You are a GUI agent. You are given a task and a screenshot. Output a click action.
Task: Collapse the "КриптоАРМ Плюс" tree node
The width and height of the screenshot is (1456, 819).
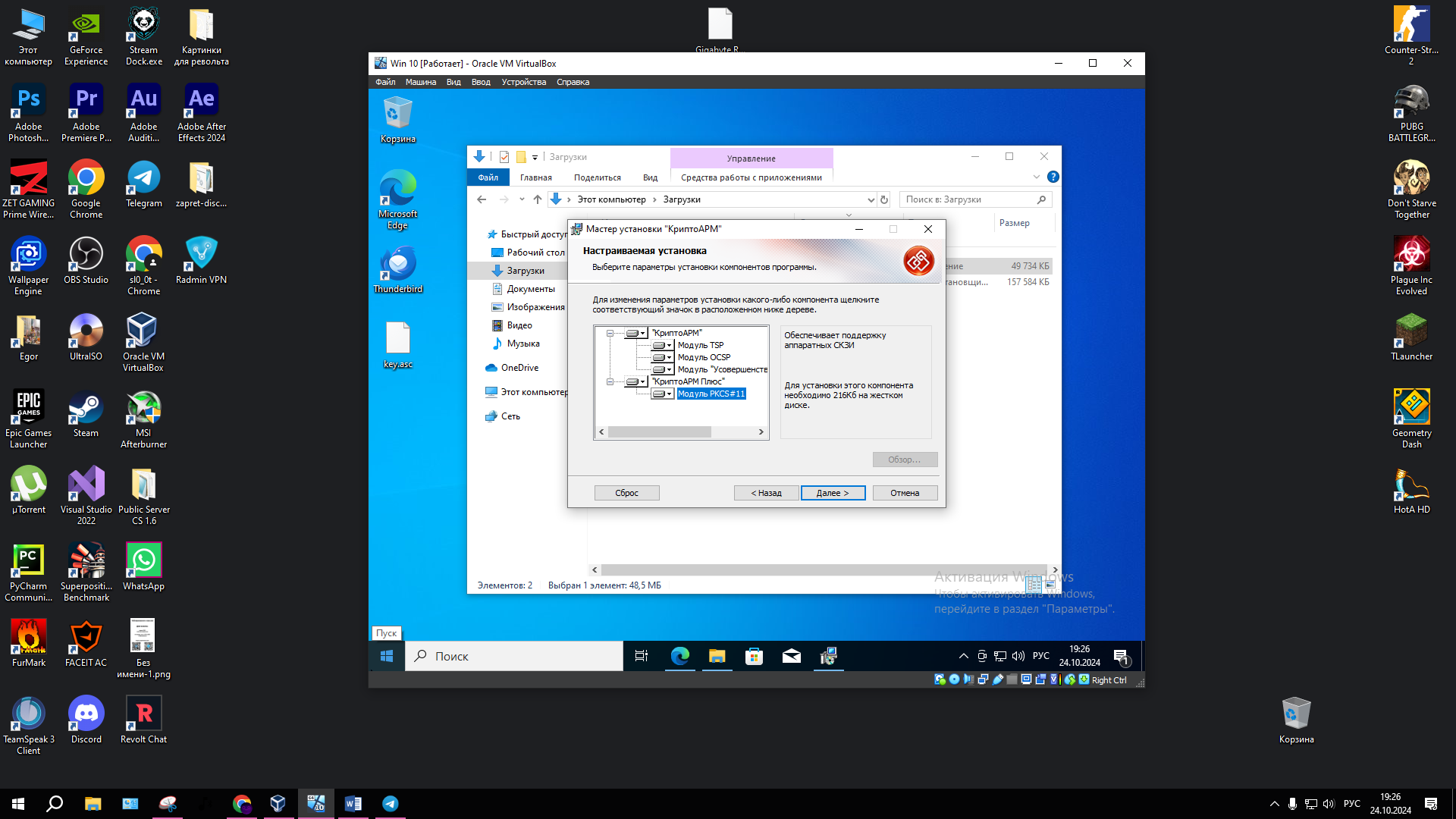pos(610,381)
